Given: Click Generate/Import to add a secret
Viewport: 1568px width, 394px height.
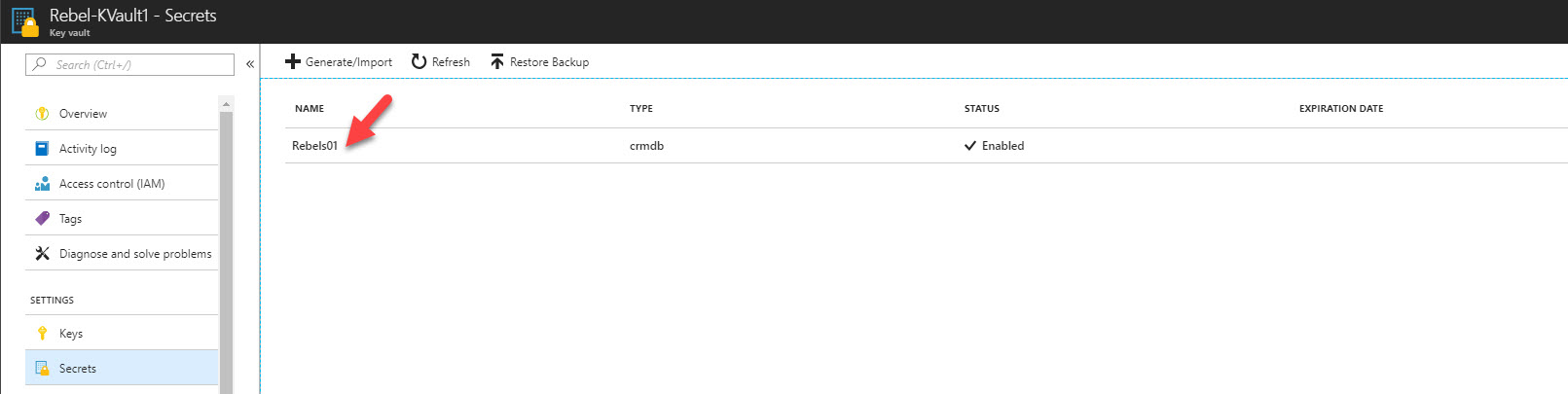Looking at the screenshot, I should pyautogui.click(x=338, y=62).
